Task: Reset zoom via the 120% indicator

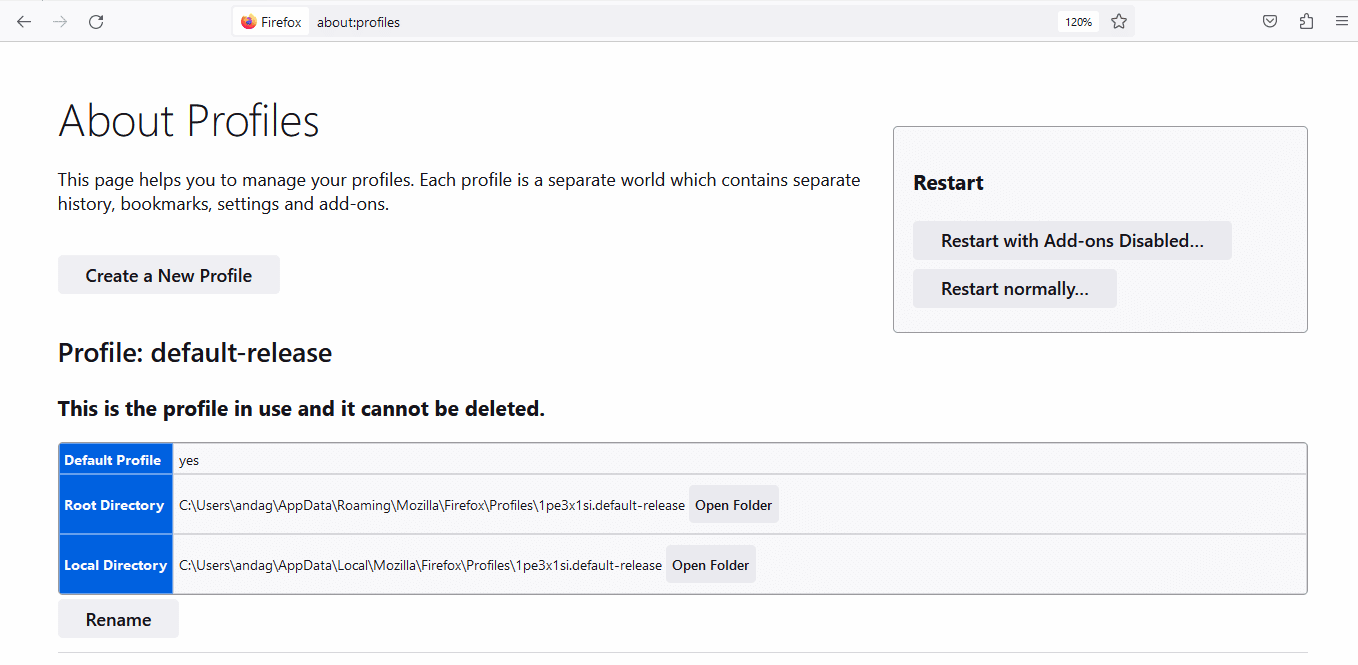Action: pyautogui.click(x=1077, y=20)
